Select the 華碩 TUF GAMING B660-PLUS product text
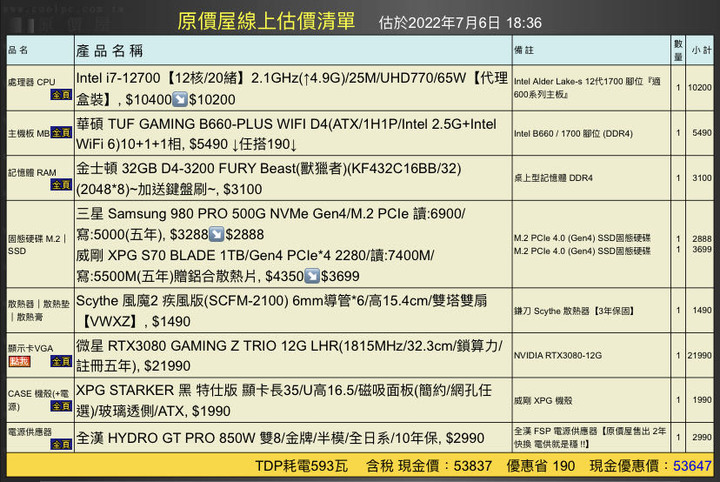 (286, 134)
